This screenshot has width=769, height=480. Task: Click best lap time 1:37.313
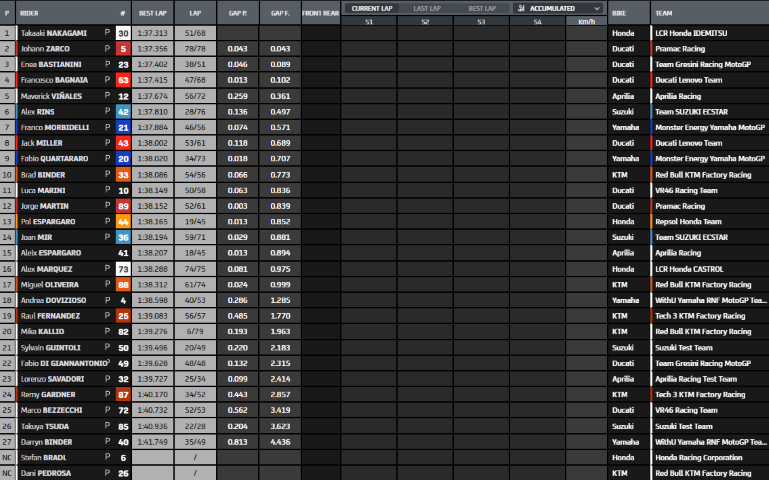pos(153,33)
